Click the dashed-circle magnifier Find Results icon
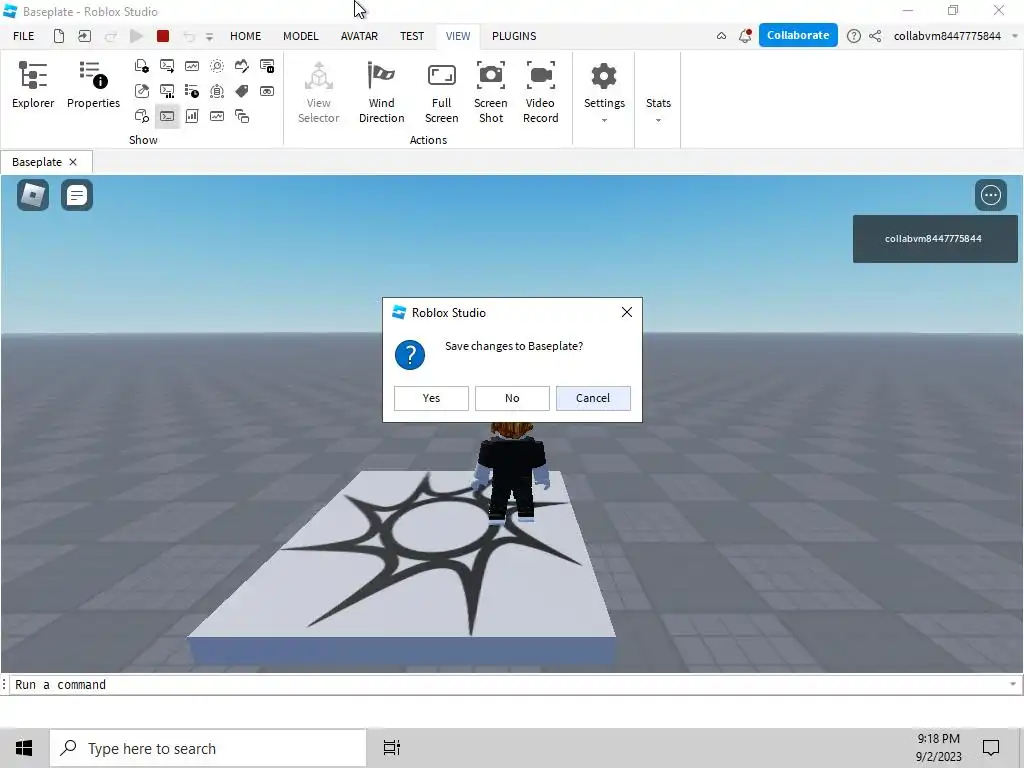Viewport: 1024px width, 768px height. point(217,66)
